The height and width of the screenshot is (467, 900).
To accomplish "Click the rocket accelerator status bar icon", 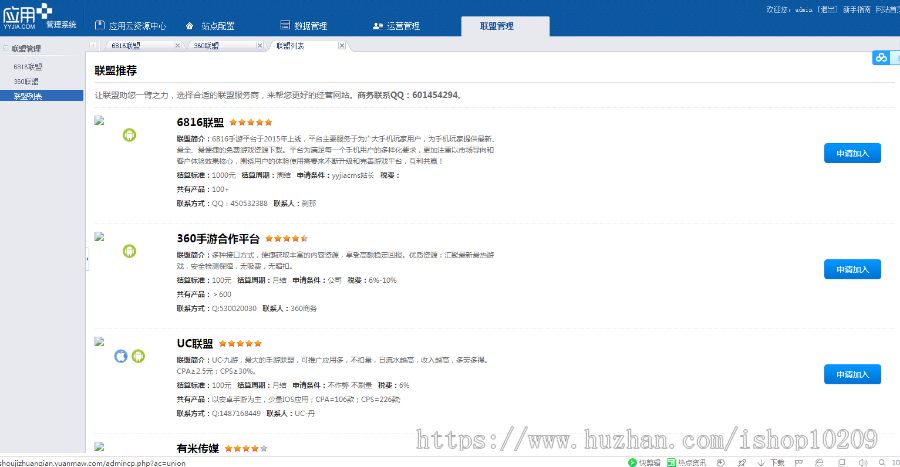I will point(742,462).
